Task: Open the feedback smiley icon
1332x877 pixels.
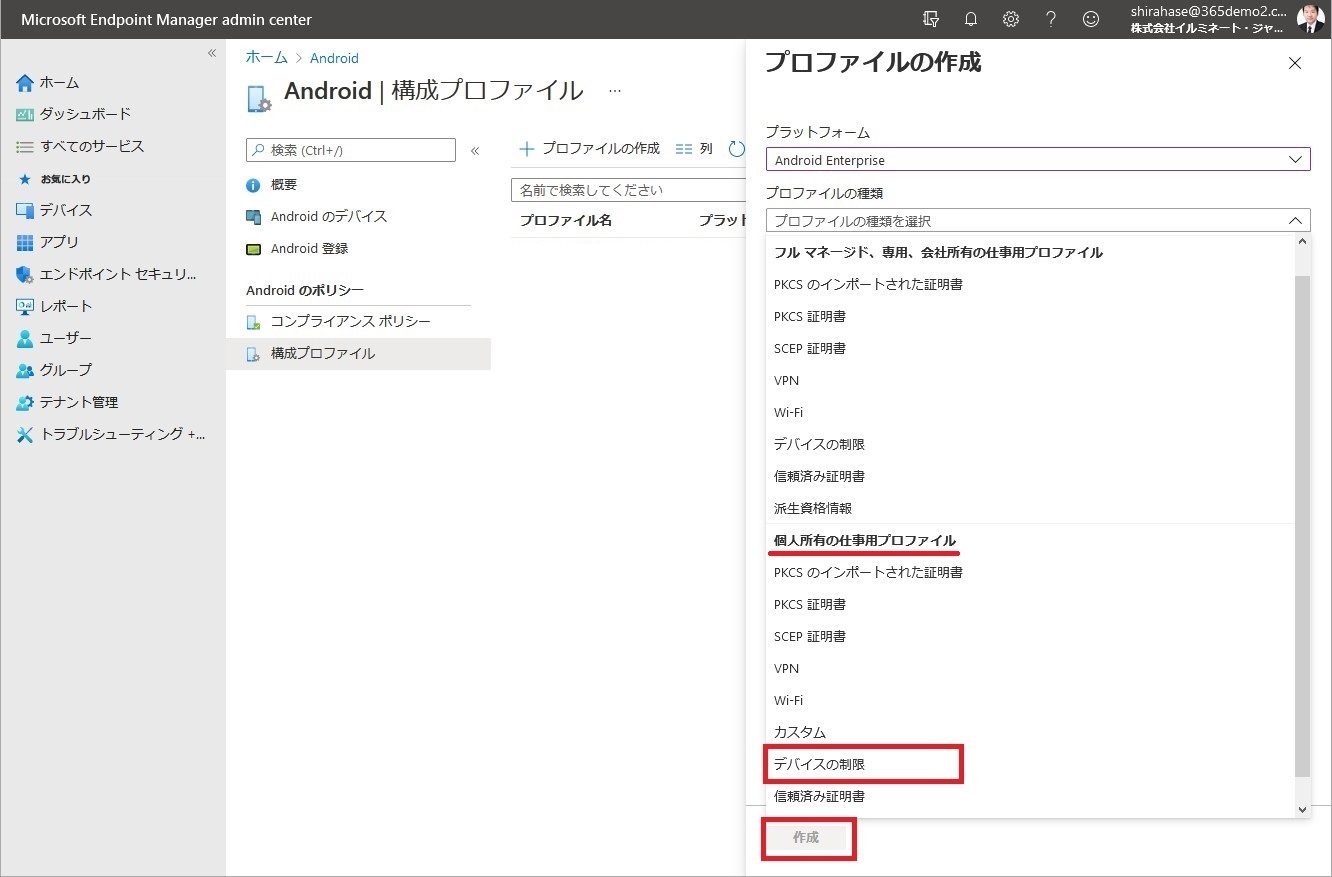Action: click(x=1091, y=19)
